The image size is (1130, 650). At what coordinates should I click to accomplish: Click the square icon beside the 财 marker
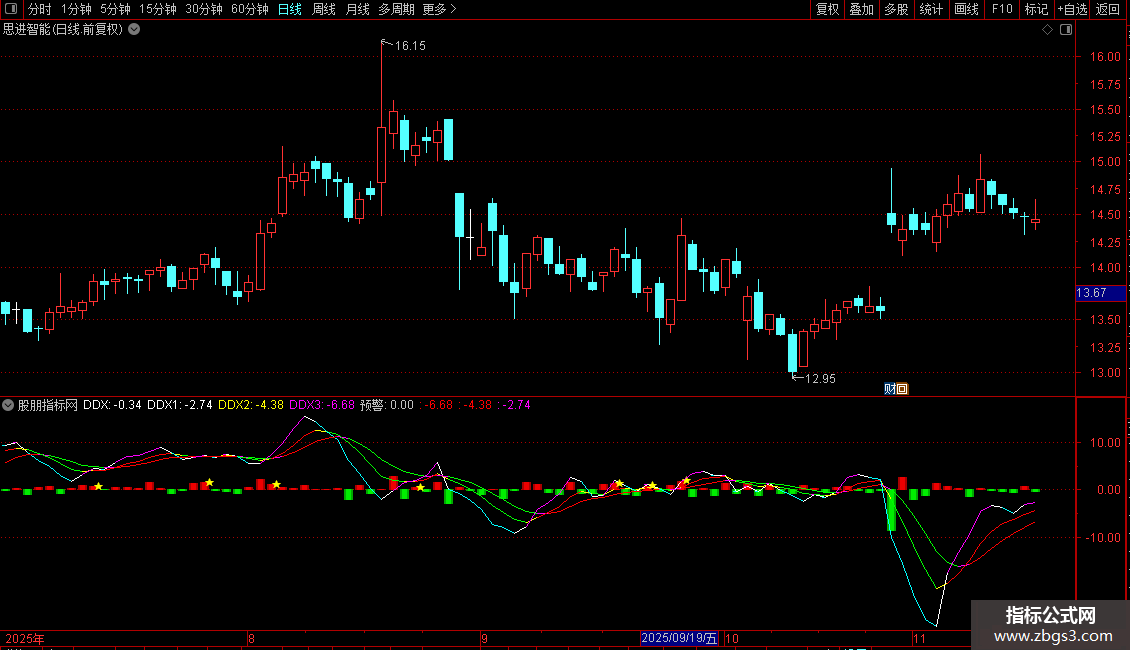[x=902, y=389]
